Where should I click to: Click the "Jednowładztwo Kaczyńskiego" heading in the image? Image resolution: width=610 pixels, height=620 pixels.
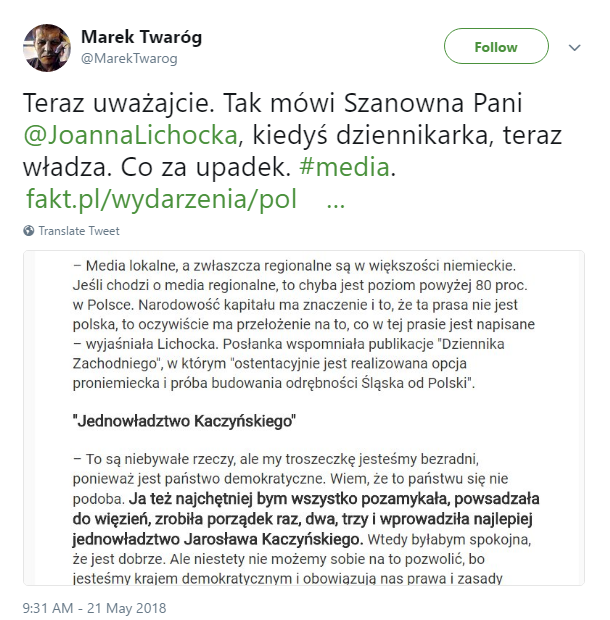[x=184, y=421]
